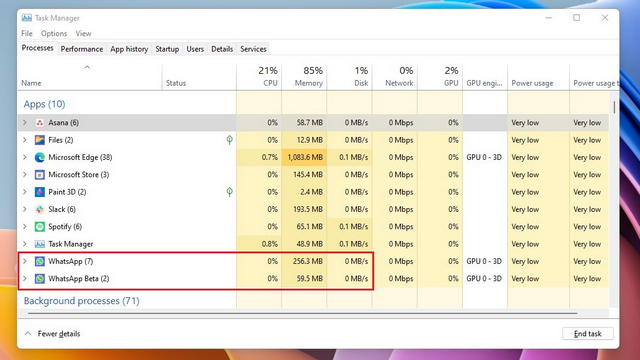The image size is (640, 360).
Task: Expand the Asana (6) process group
Action: coord(25,122)
